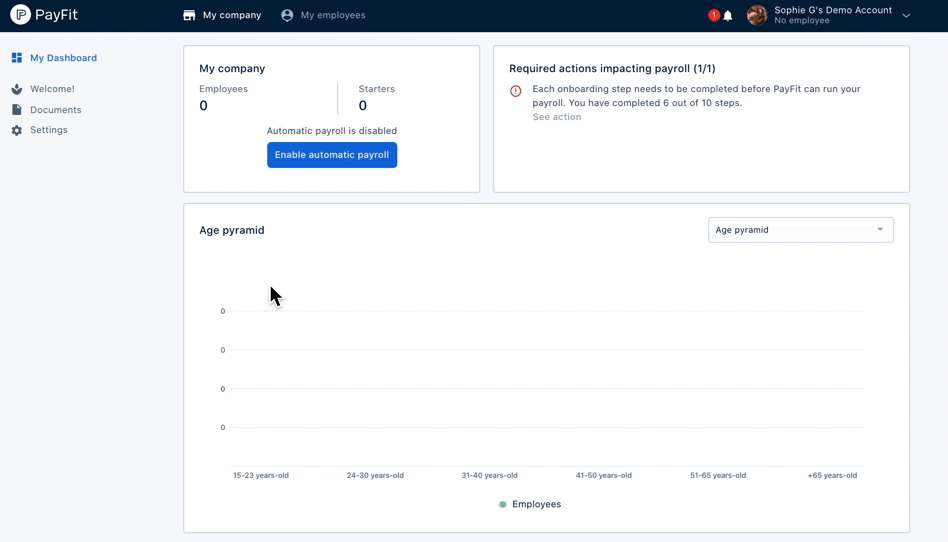Click 'Automatic payroll is disabled' text

click(x=332, y=131)
